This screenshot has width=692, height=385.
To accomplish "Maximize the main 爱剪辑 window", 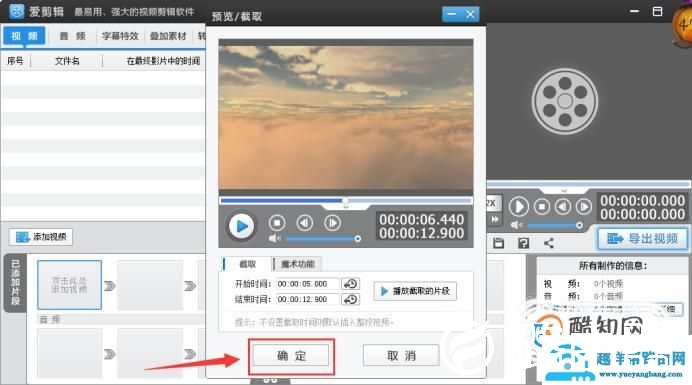I will click(657, 11).
